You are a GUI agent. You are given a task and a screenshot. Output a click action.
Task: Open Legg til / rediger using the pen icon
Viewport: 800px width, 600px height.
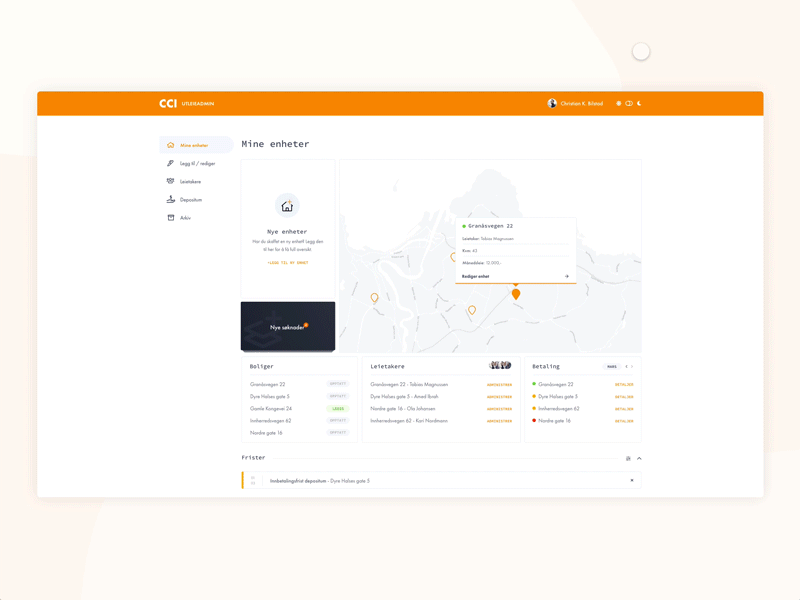170,164
